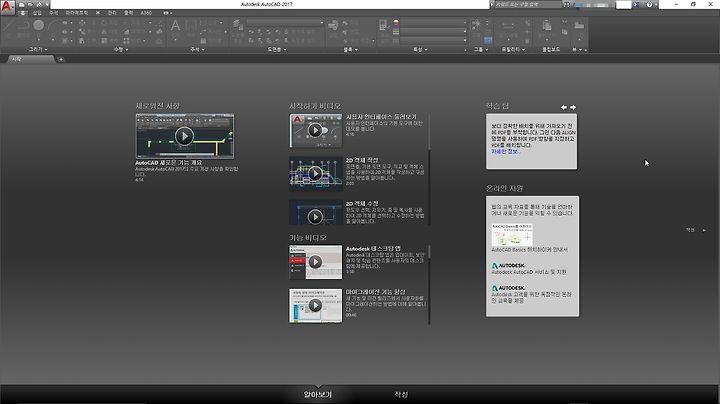Switch to the 알아보기 page at bottom
720x404 pixels.
click(x=317, y=394)
